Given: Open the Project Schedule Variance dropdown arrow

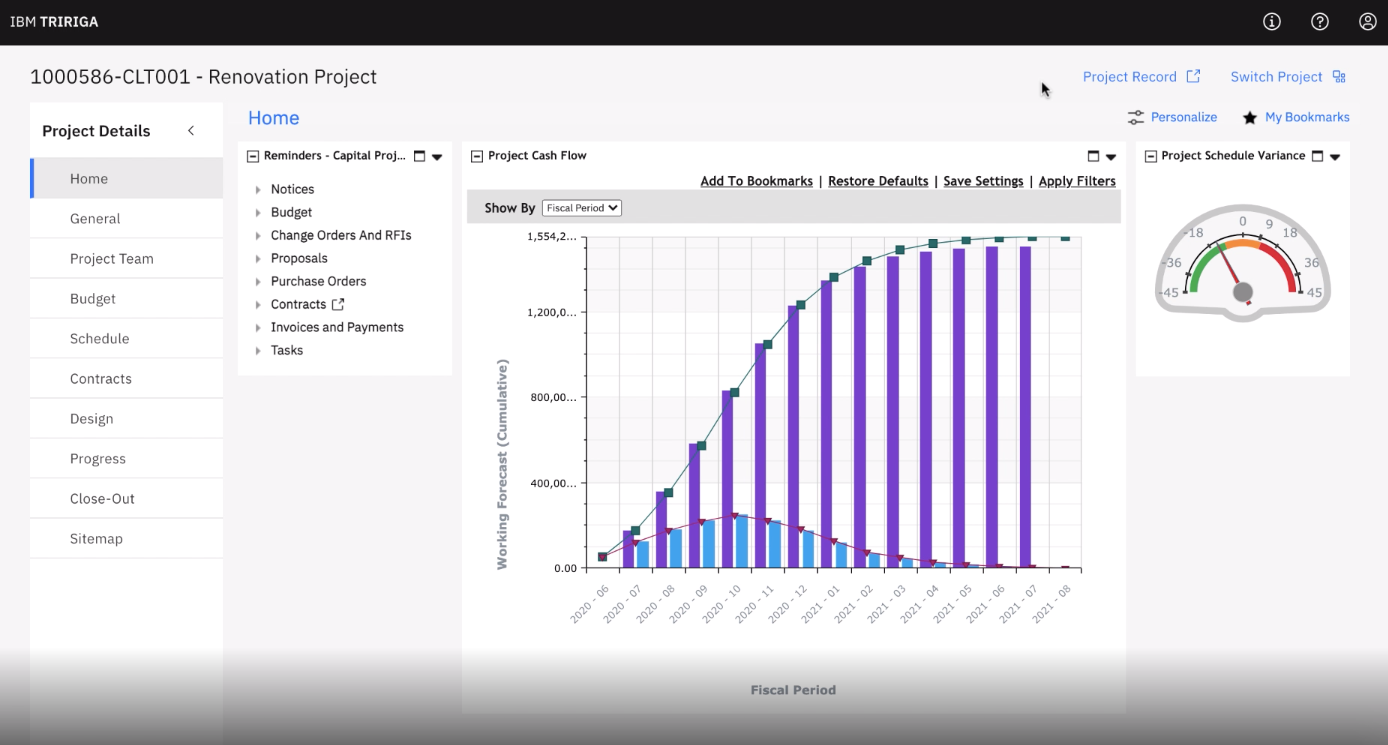Looking at the screenshot, I should pyautogui.click(x=1335, y=157).
